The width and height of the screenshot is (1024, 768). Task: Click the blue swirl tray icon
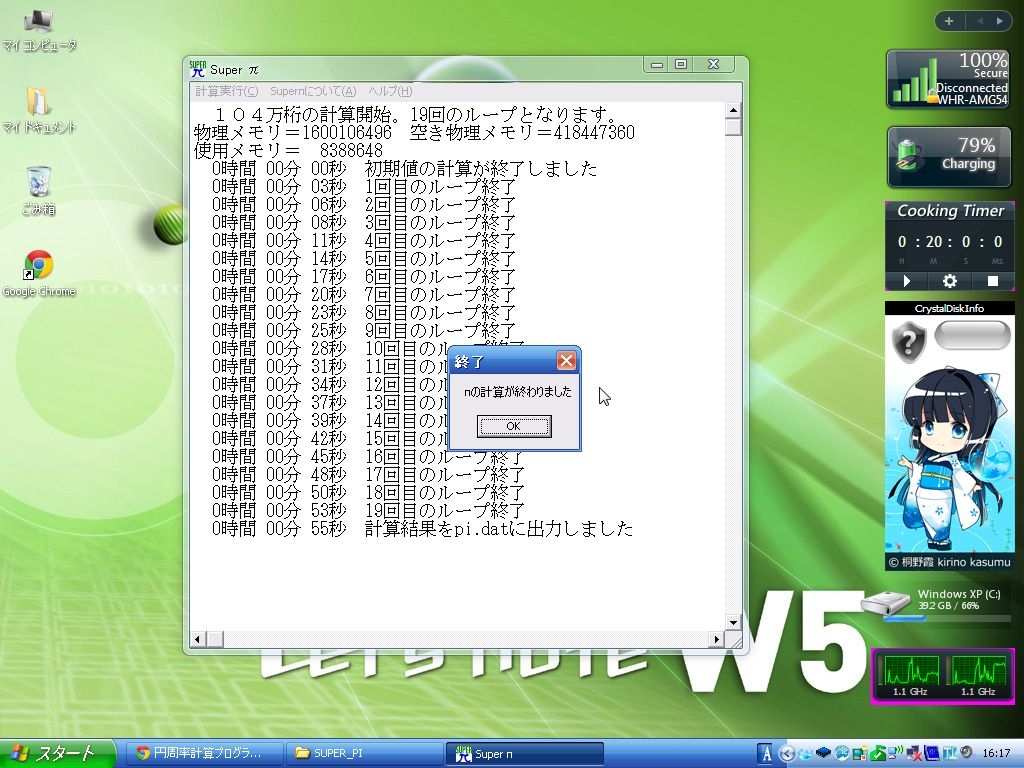click(842, 753)
